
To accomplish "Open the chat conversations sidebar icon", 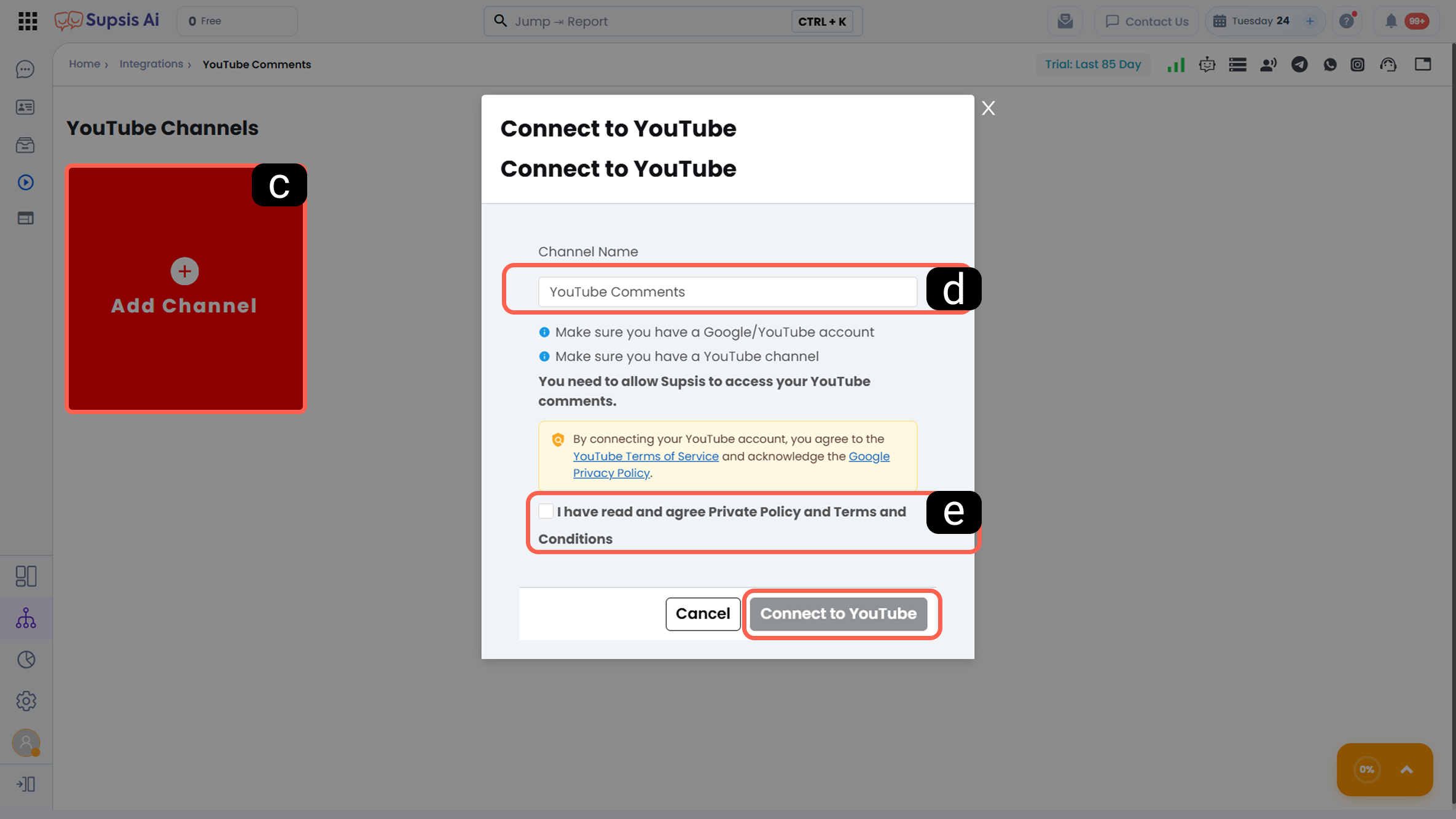I will (x=25, y=69).
